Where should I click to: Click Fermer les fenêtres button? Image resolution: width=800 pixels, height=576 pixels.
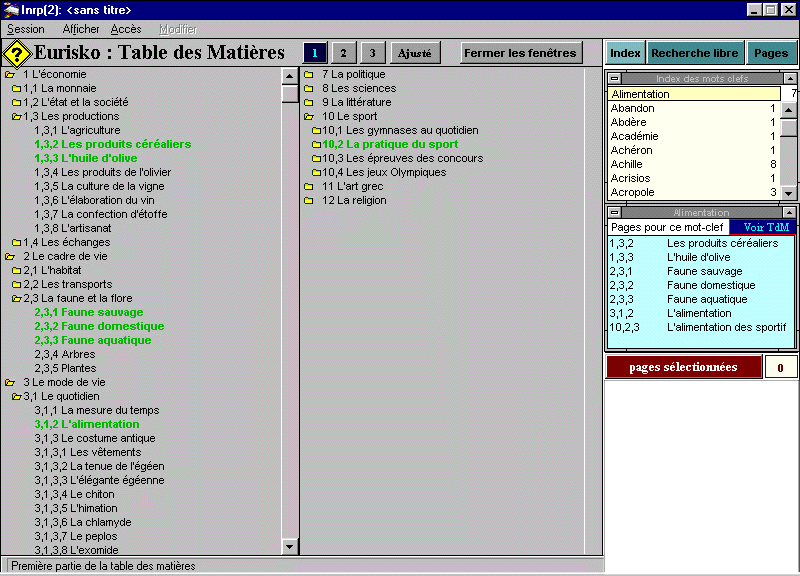520,53
